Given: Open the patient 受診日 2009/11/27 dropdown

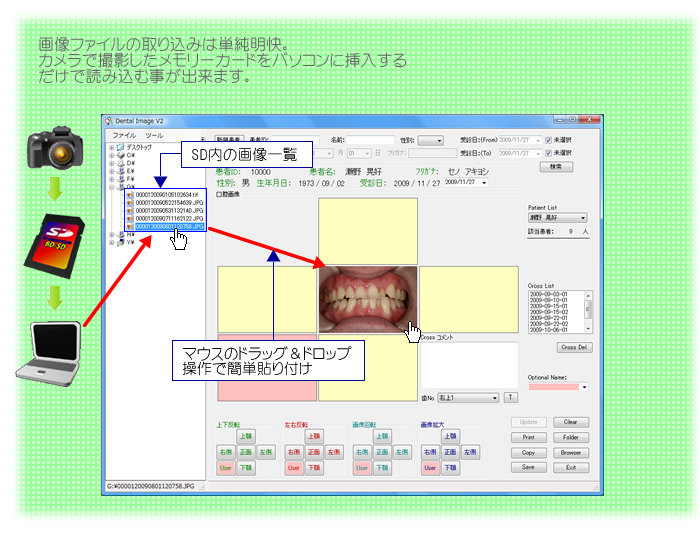Looking at the screenshot, I should [484, 183].
